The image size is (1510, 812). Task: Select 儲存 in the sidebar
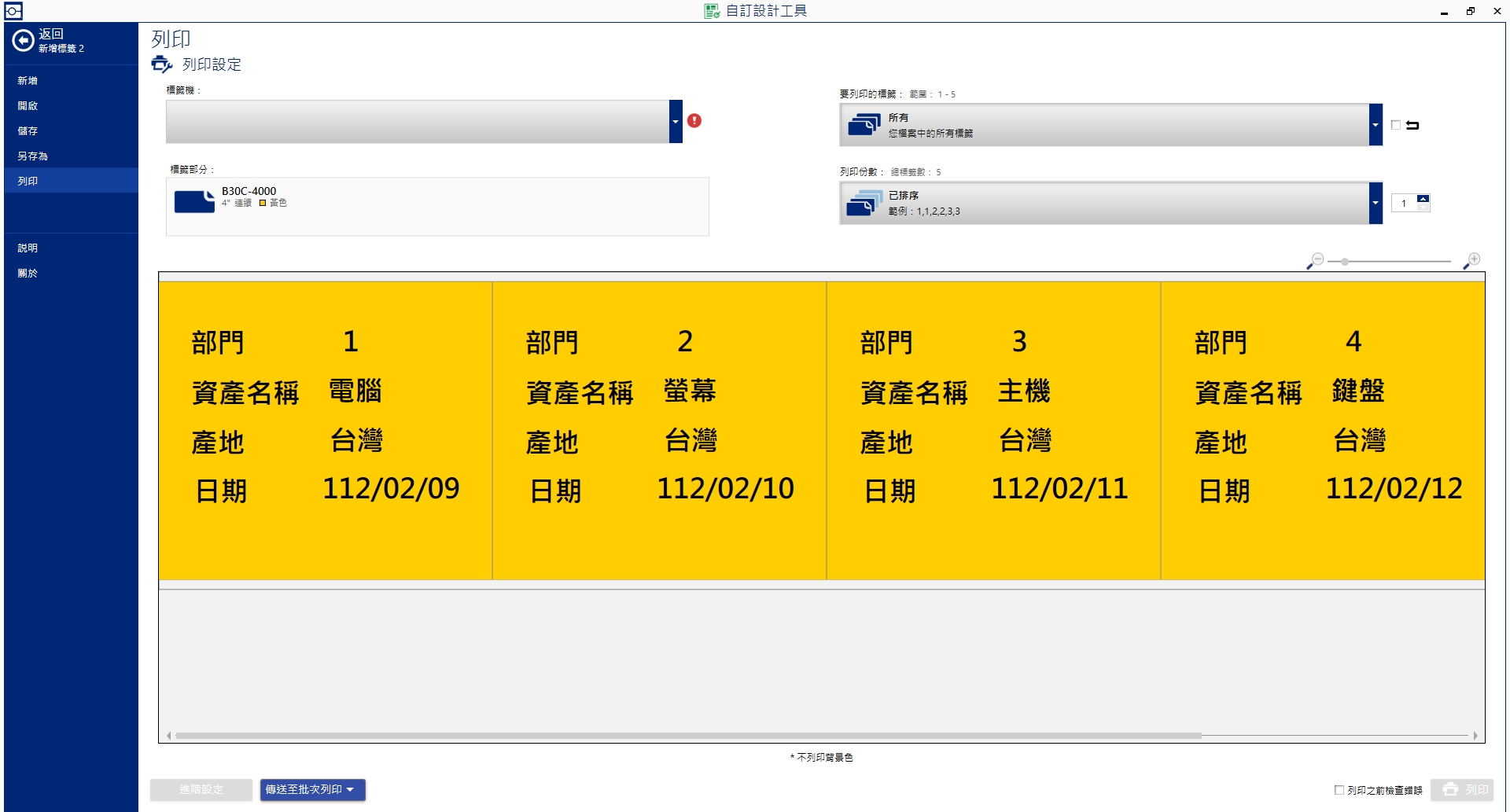coord(71,130)
